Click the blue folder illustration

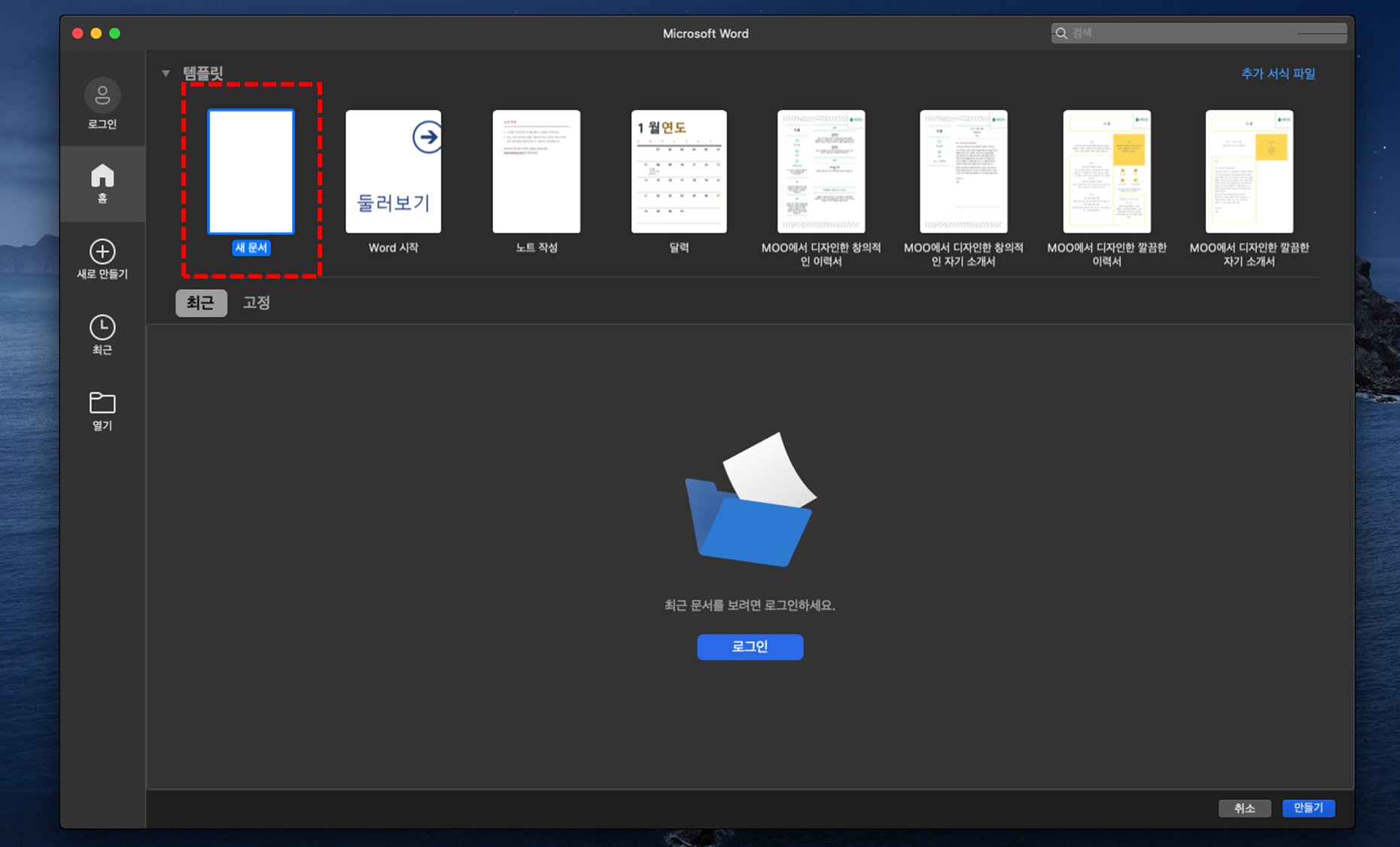pos(750,499)
